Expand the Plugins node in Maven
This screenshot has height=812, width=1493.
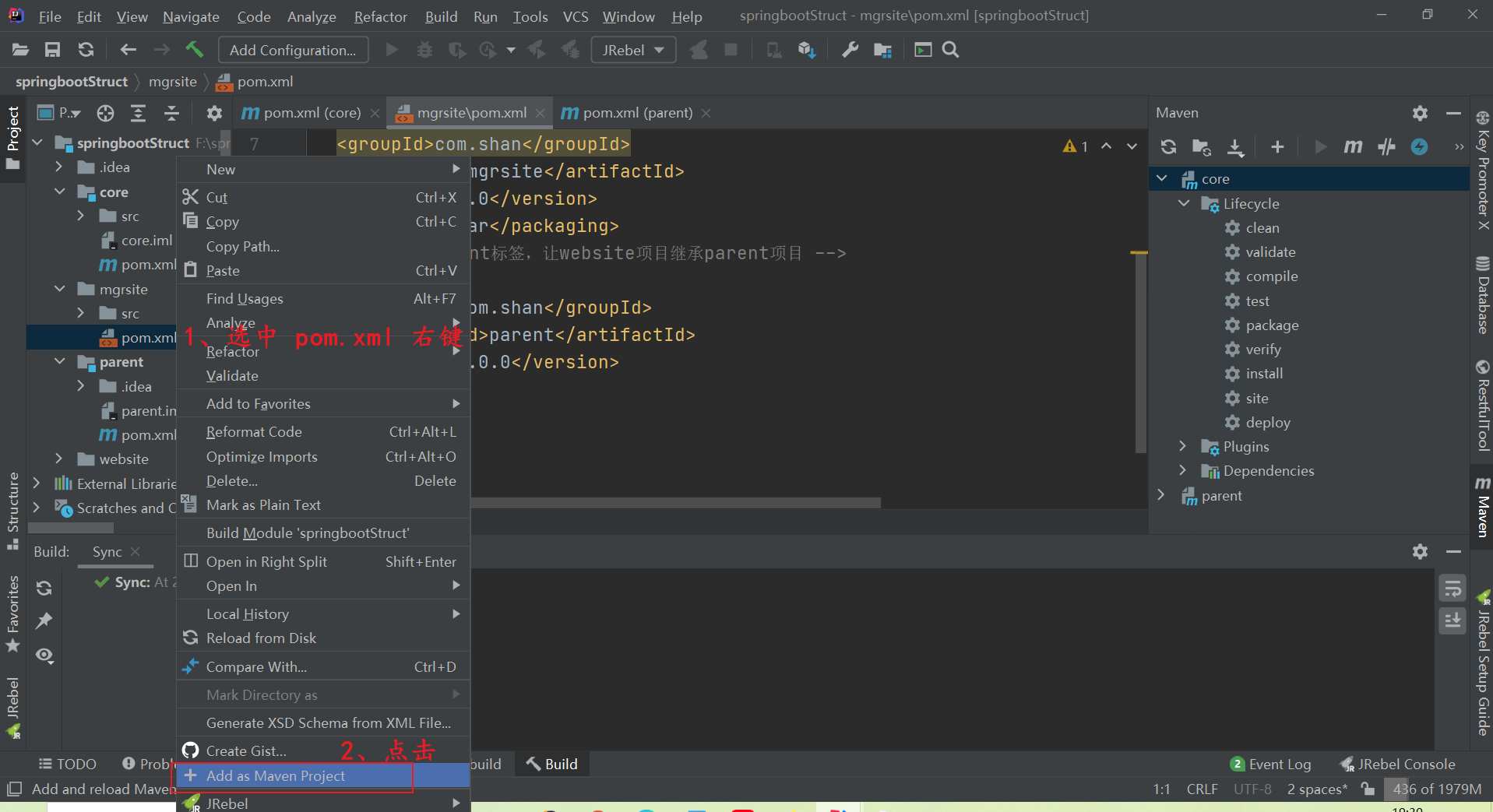(x=1184, y=446)
